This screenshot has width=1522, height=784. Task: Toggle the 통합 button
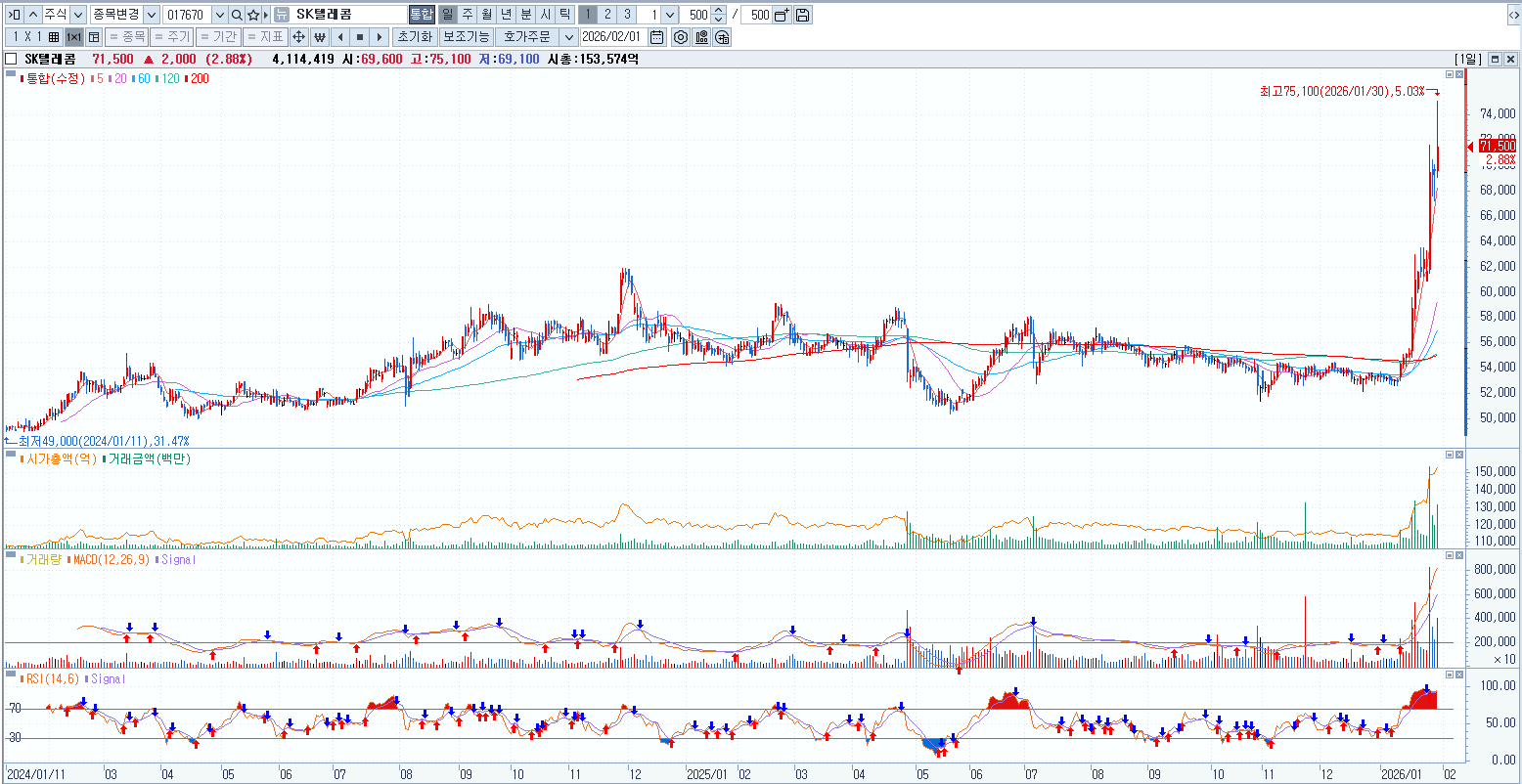pyautogui.click(x=421, y=15)
